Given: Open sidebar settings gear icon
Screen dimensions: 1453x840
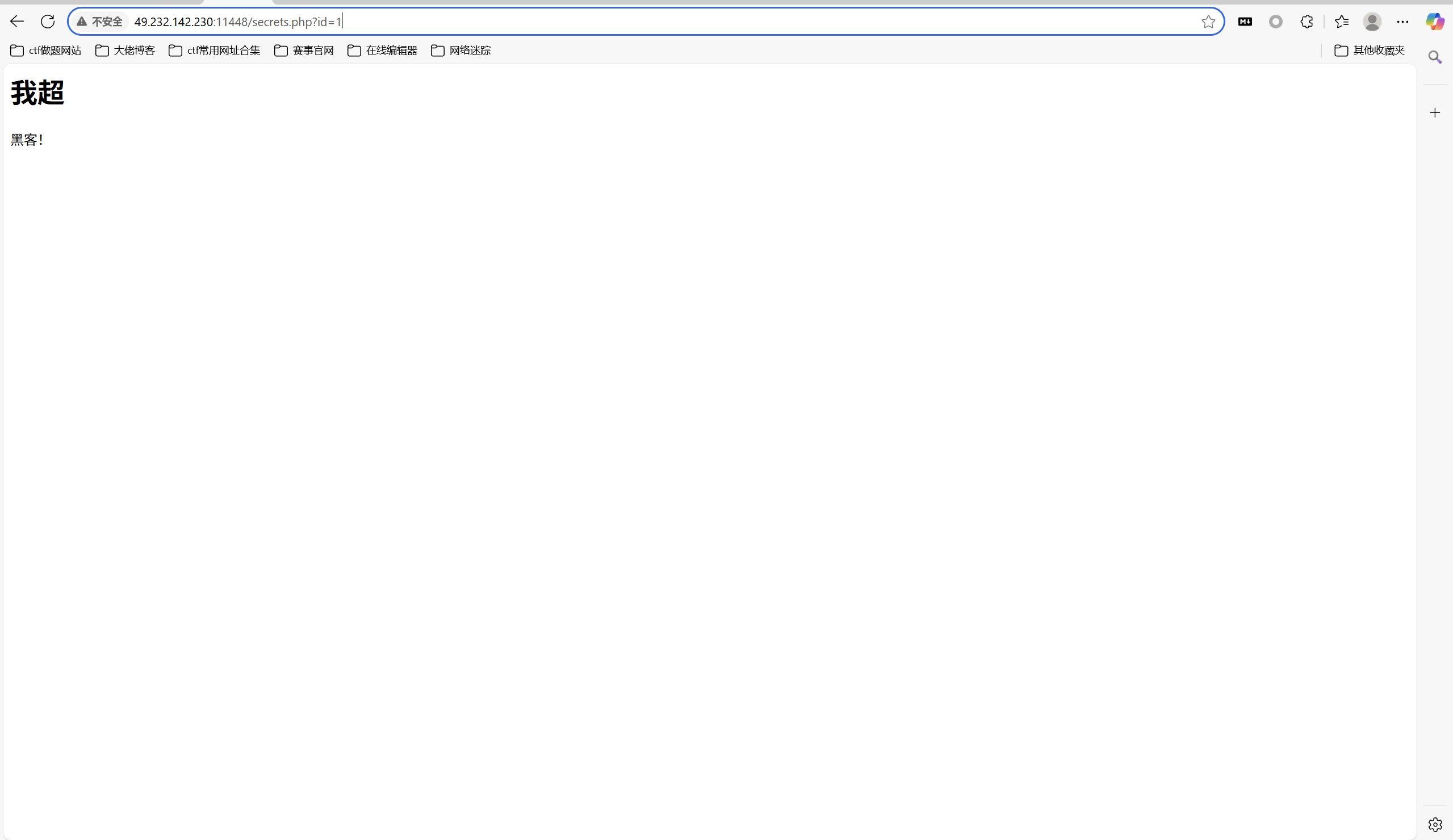Looking at the screenshot, I should tap(1435, 825).
